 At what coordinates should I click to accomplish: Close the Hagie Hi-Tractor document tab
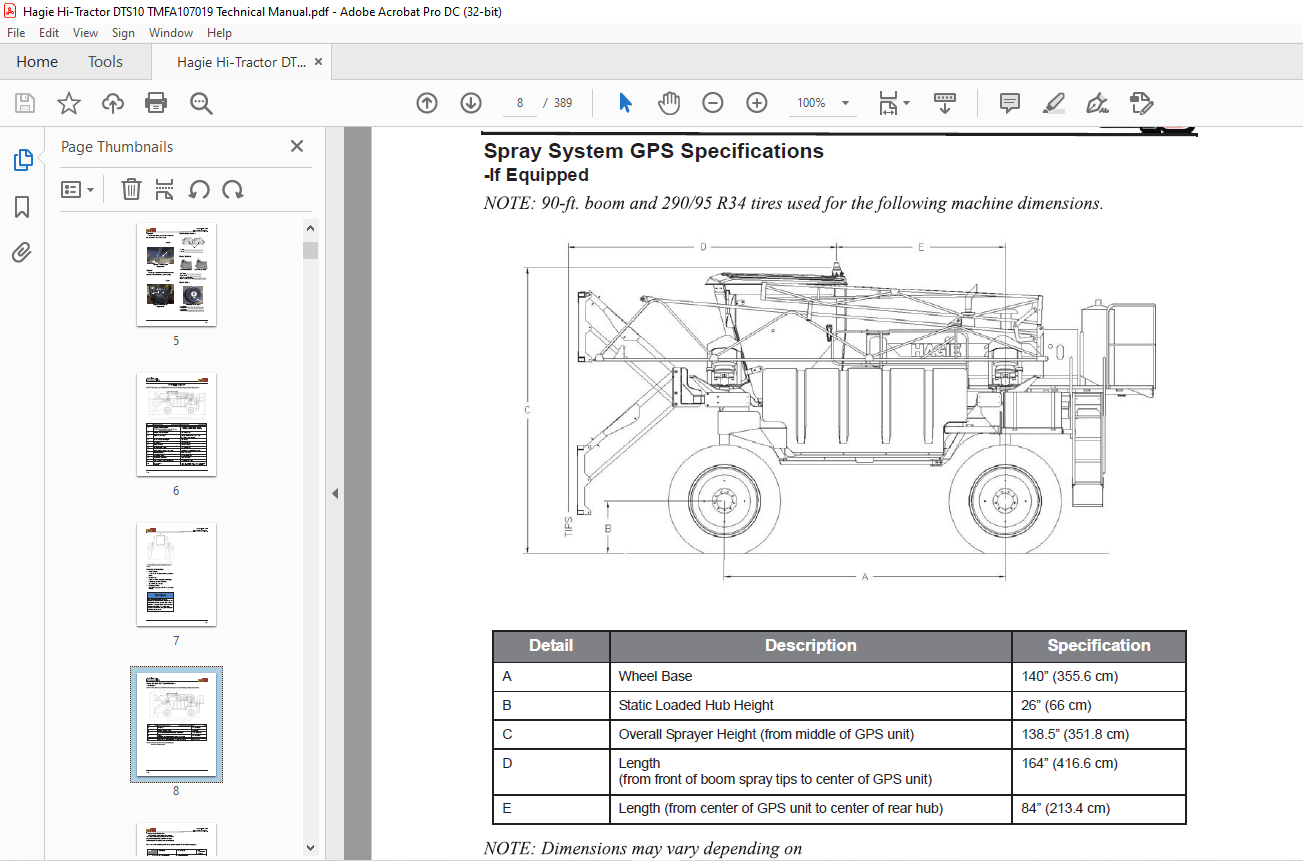(x=319, y=62)
